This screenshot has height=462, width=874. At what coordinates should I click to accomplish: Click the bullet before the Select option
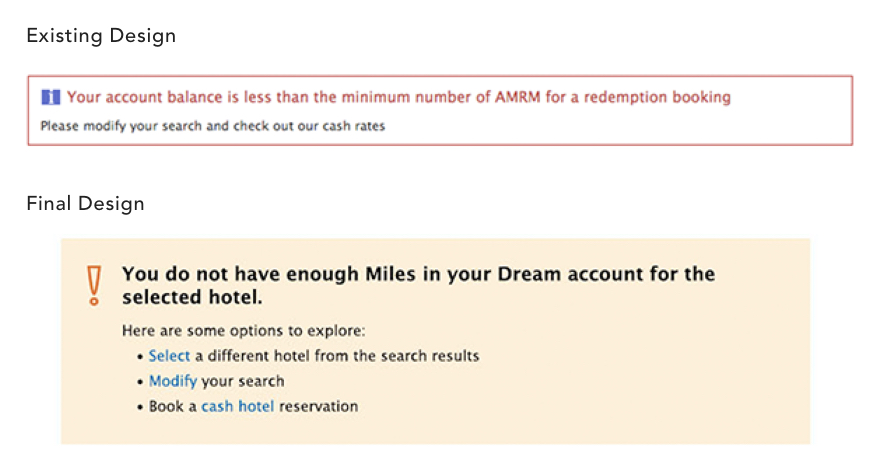pos(140,357)
